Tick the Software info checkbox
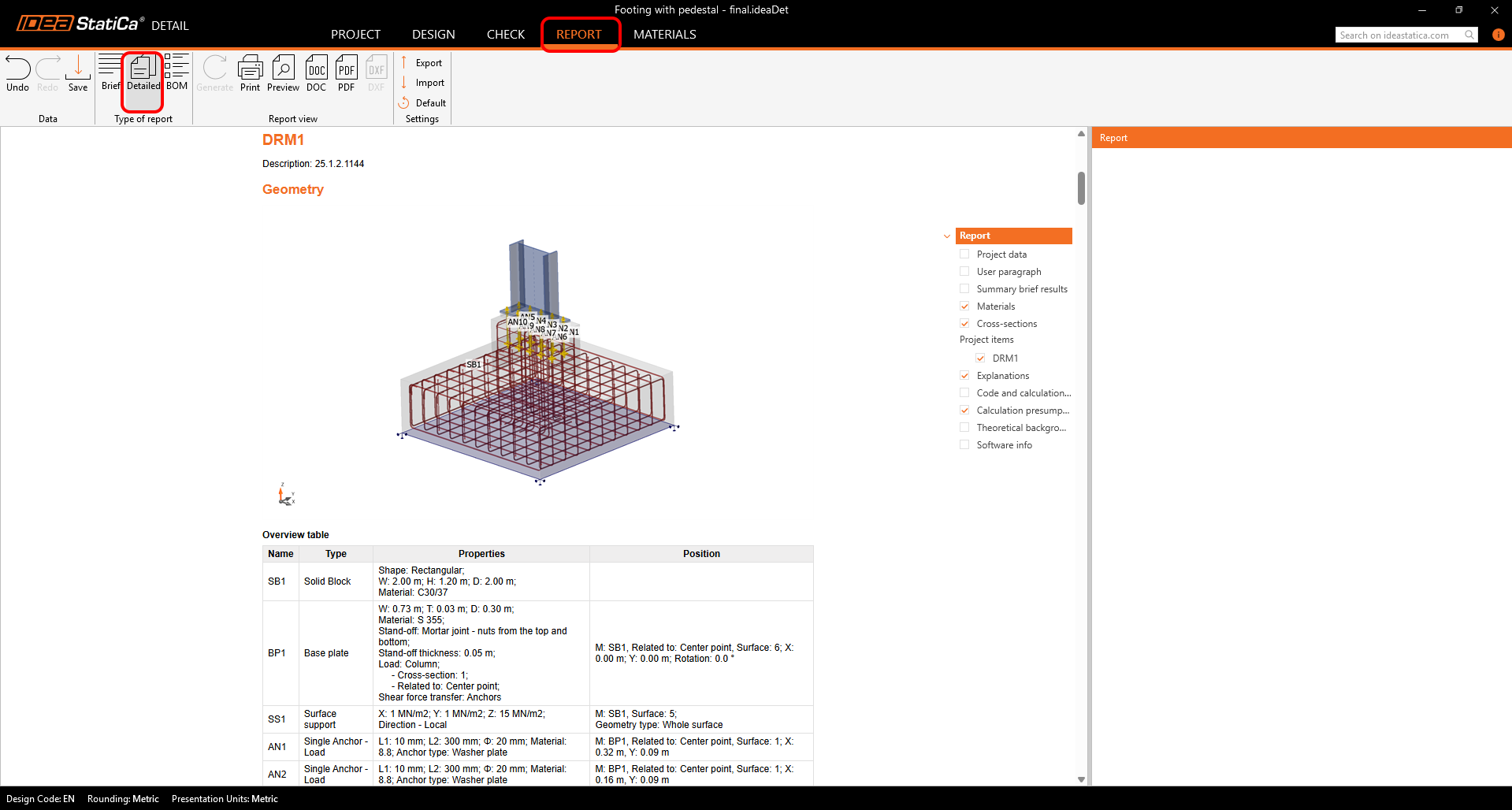 coord(964,445)
